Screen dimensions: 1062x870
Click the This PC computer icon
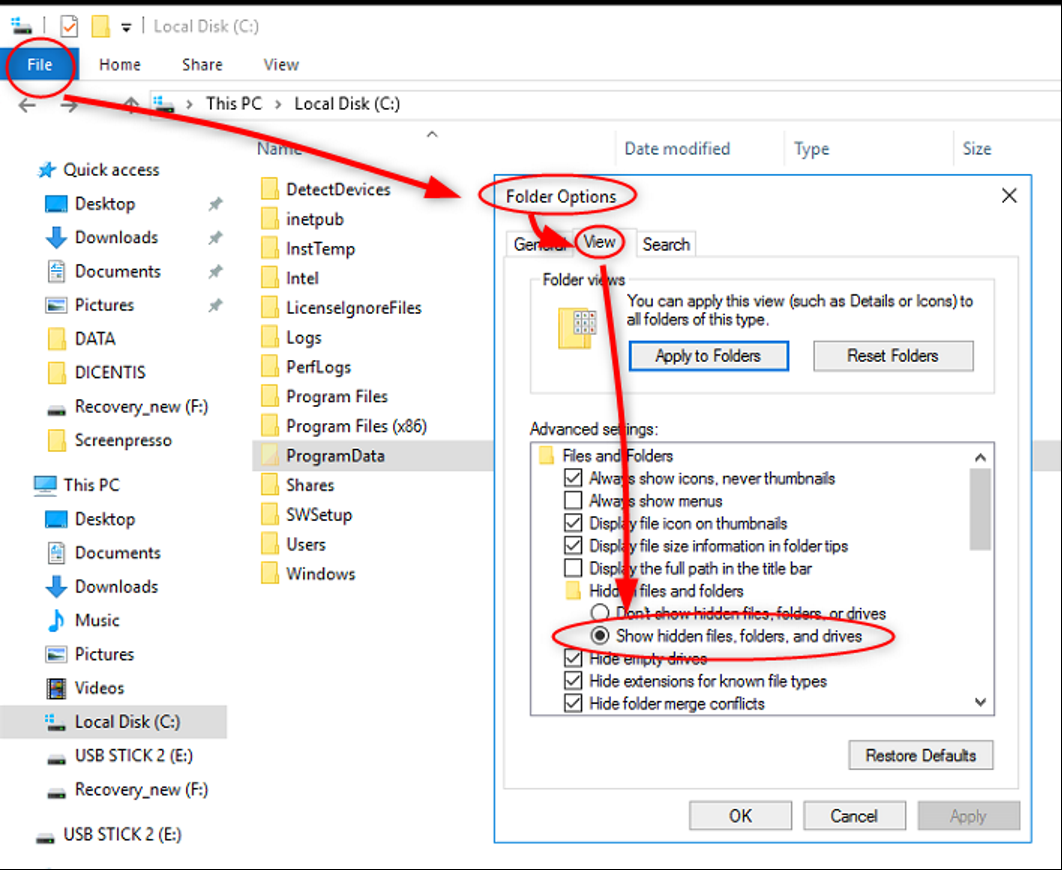point(45,485)
